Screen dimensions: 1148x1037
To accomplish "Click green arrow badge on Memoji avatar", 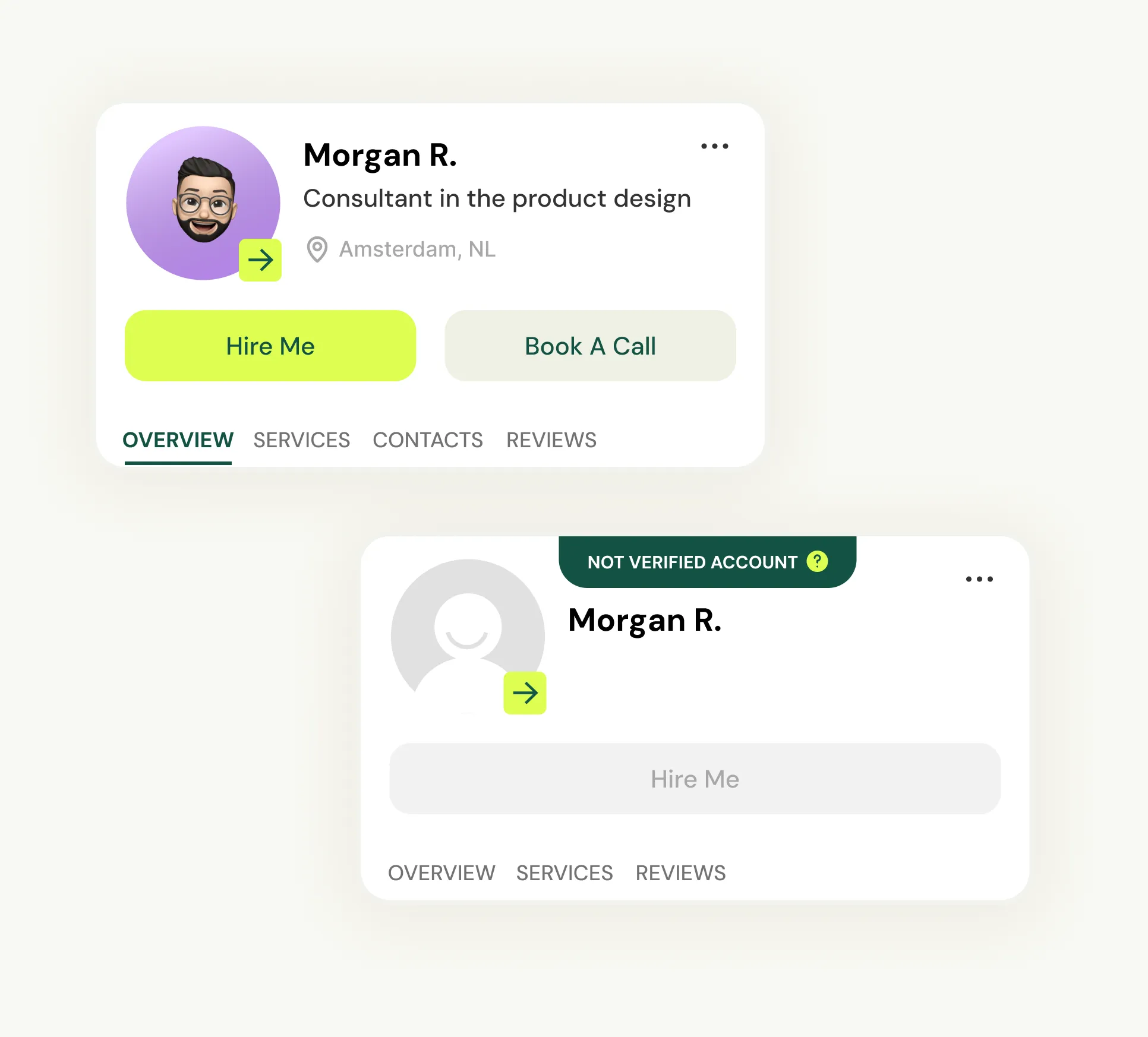I will [260, 260].
